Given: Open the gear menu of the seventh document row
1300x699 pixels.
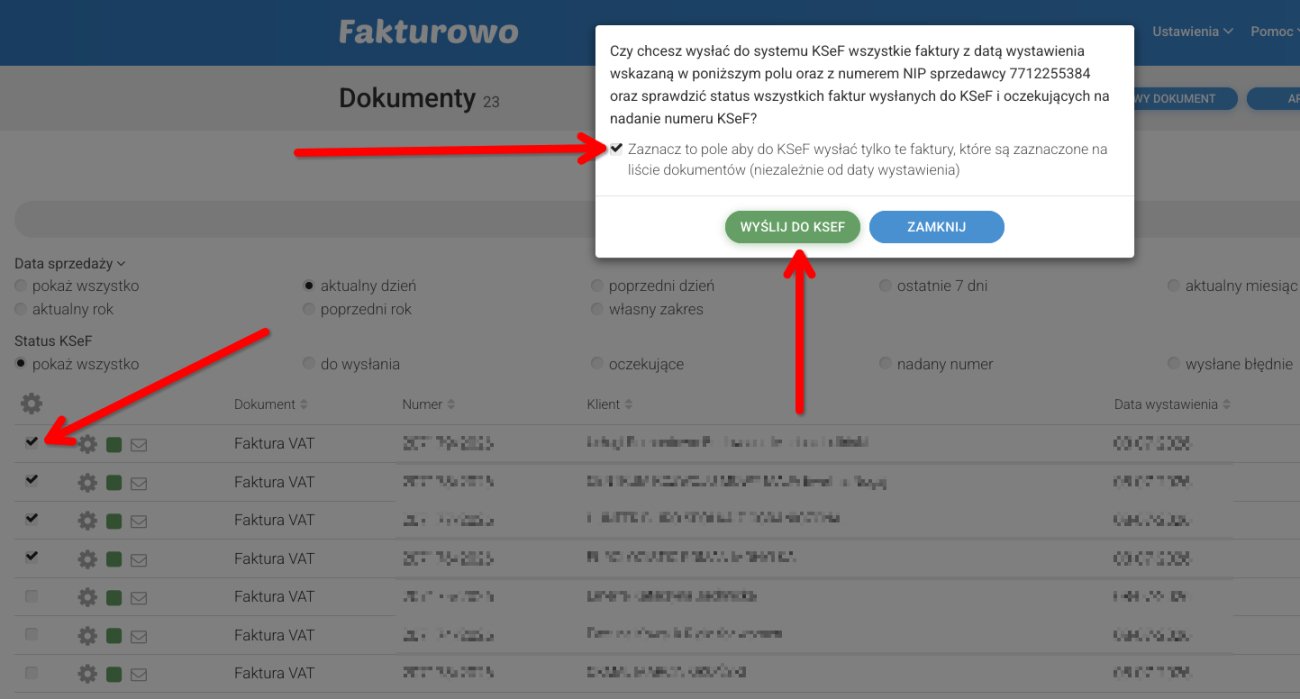Looking at the screenshot, I should pyautogui.click(x=88, y=674).
